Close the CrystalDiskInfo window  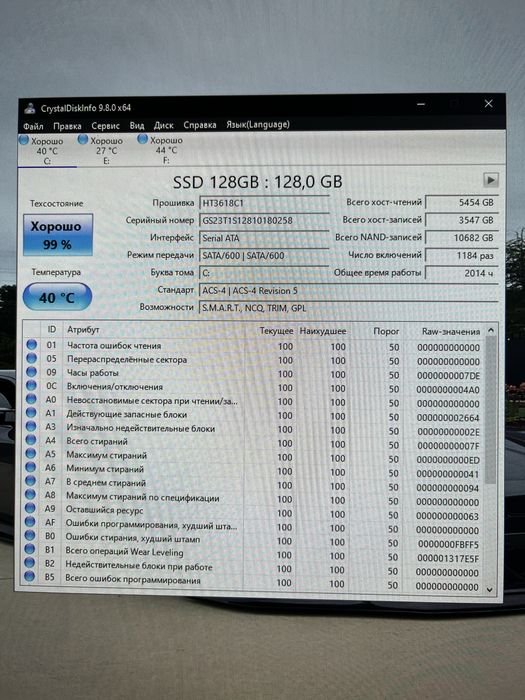489,104
